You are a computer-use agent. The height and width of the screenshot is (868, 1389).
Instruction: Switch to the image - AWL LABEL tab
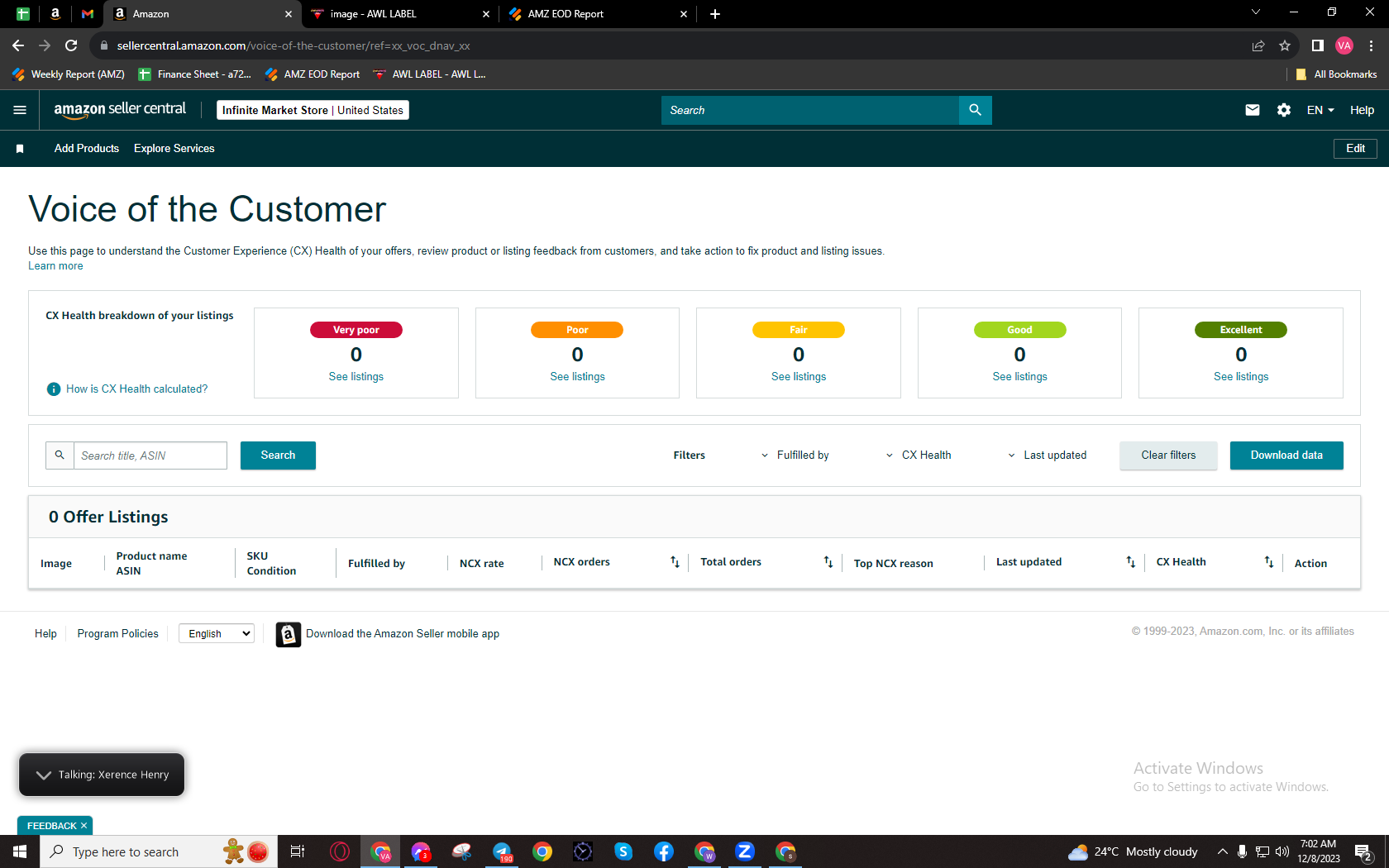401,14
